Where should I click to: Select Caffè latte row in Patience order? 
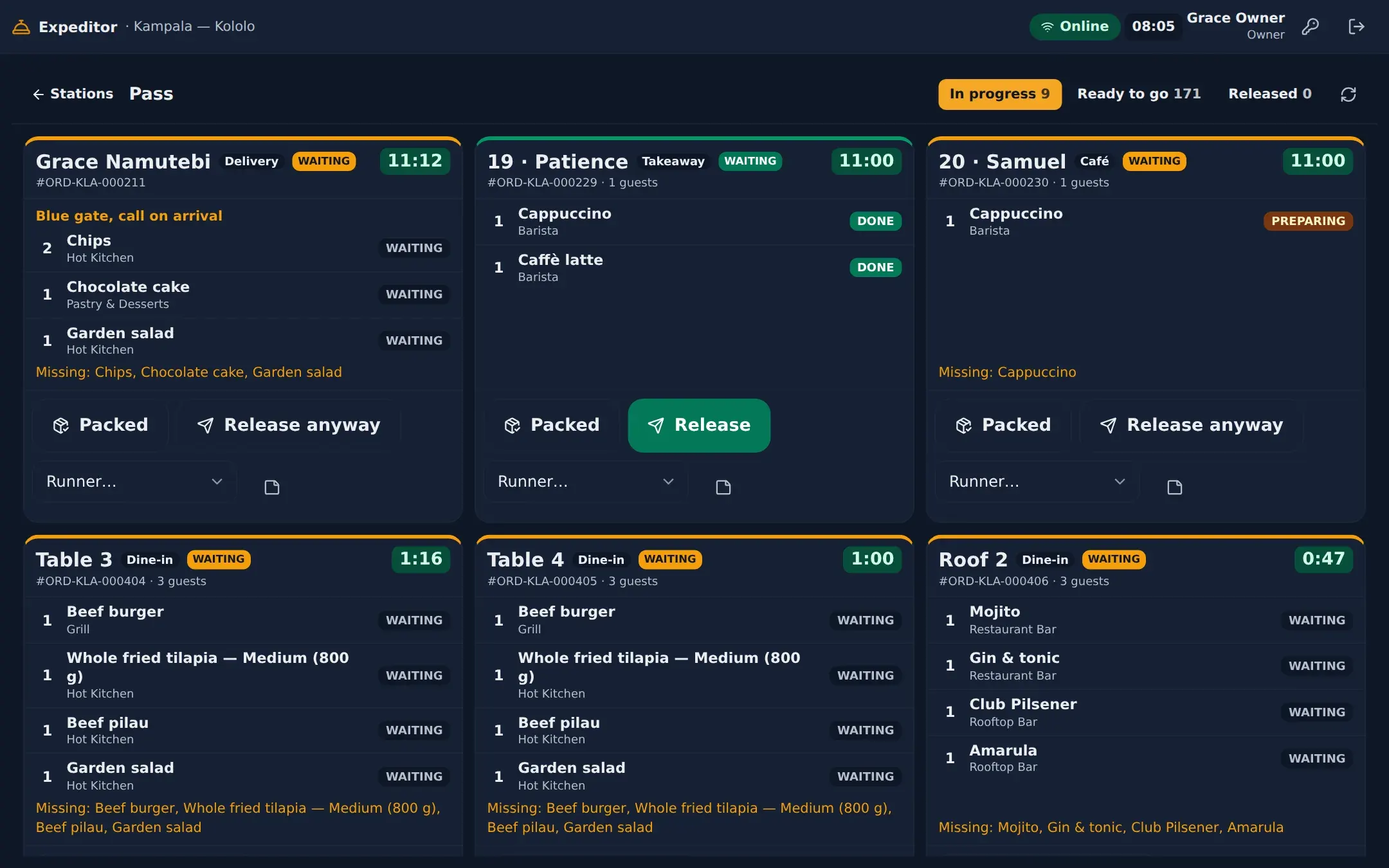click(694, 267)
